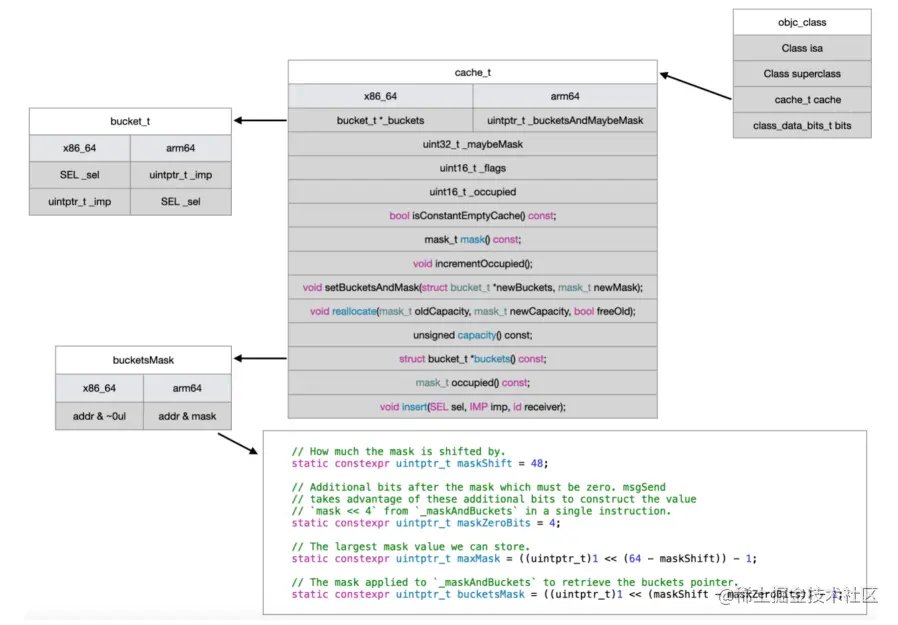Select the 'Class superclass' row

pos(802,74)
